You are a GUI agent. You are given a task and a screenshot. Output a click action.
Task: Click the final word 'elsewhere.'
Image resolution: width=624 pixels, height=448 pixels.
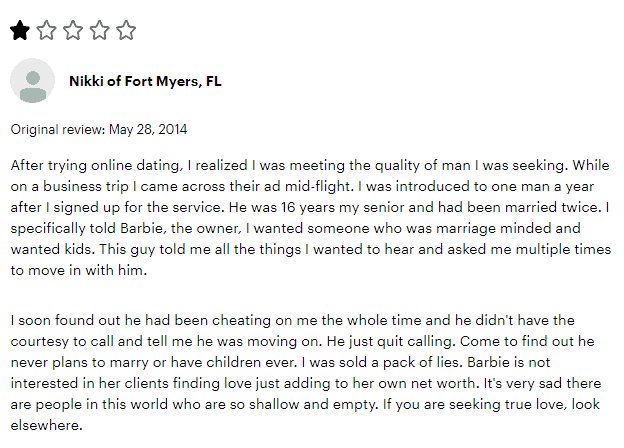click(x=47, y=425)
